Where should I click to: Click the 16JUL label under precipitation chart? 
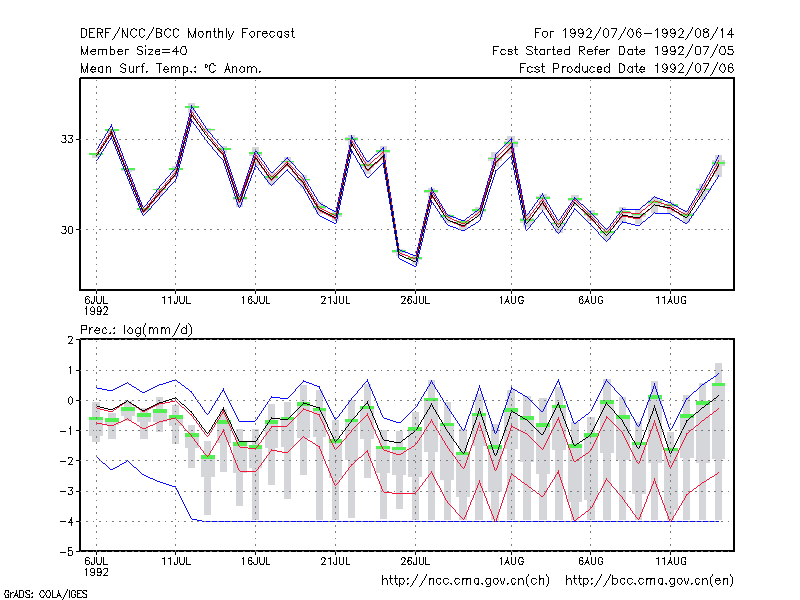pyautogui.click(x=256, y=561)
